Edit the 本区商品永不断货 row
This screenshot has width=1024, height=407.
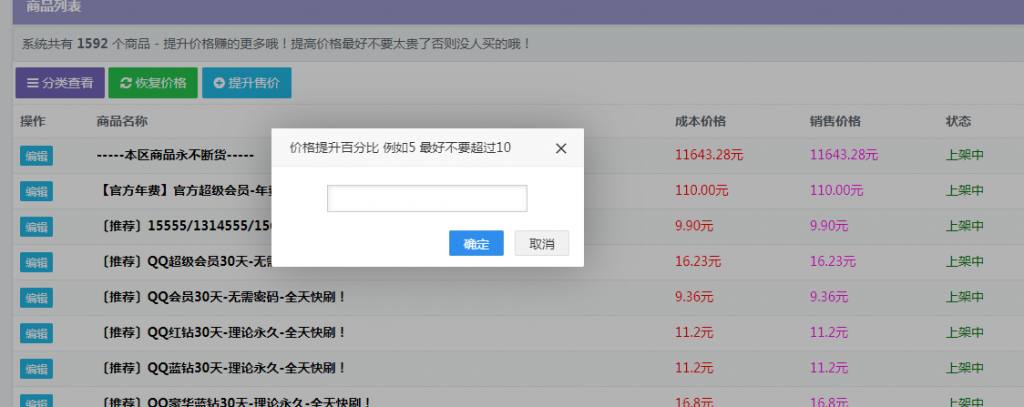(36, 155)
